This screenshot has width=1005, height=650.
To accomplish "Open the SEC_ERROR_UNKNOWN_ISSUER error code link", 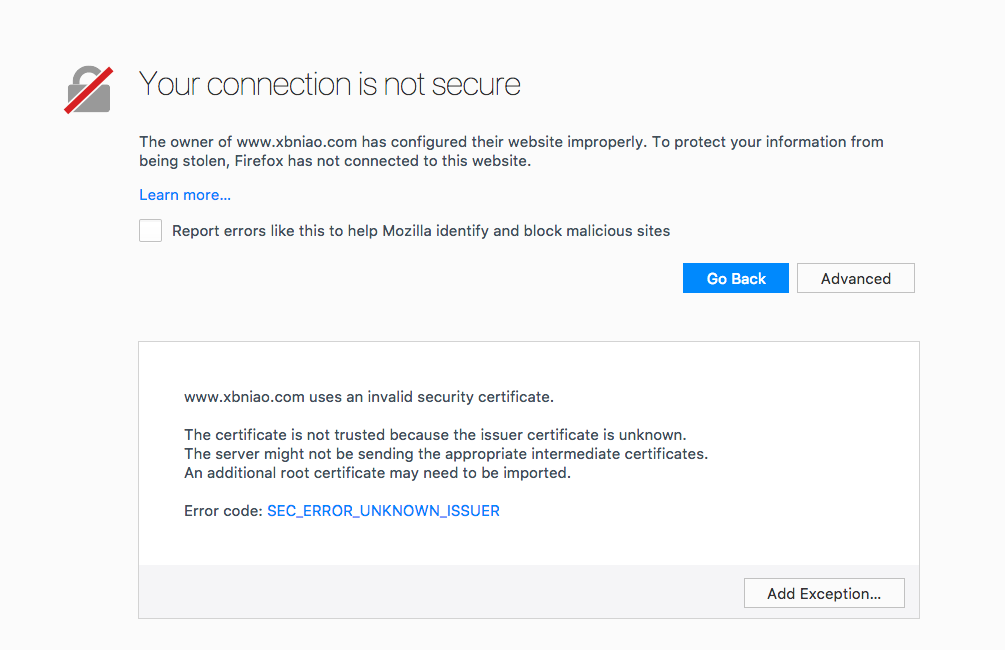I will pyautogui.click(x=383, y=511).
